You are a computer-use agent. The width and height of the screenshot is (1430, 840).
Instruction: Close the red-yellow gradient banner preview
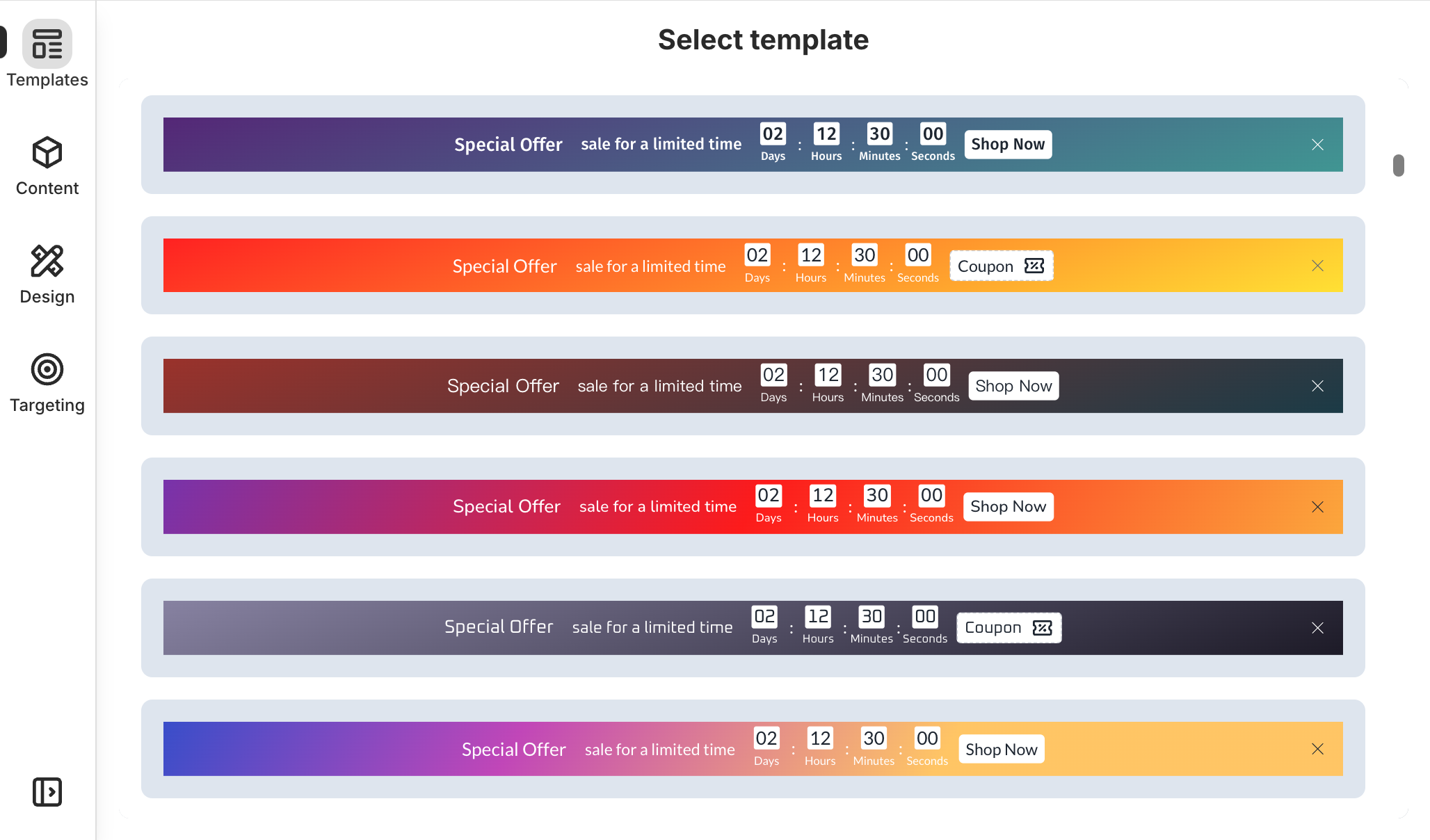[1317, 266]
